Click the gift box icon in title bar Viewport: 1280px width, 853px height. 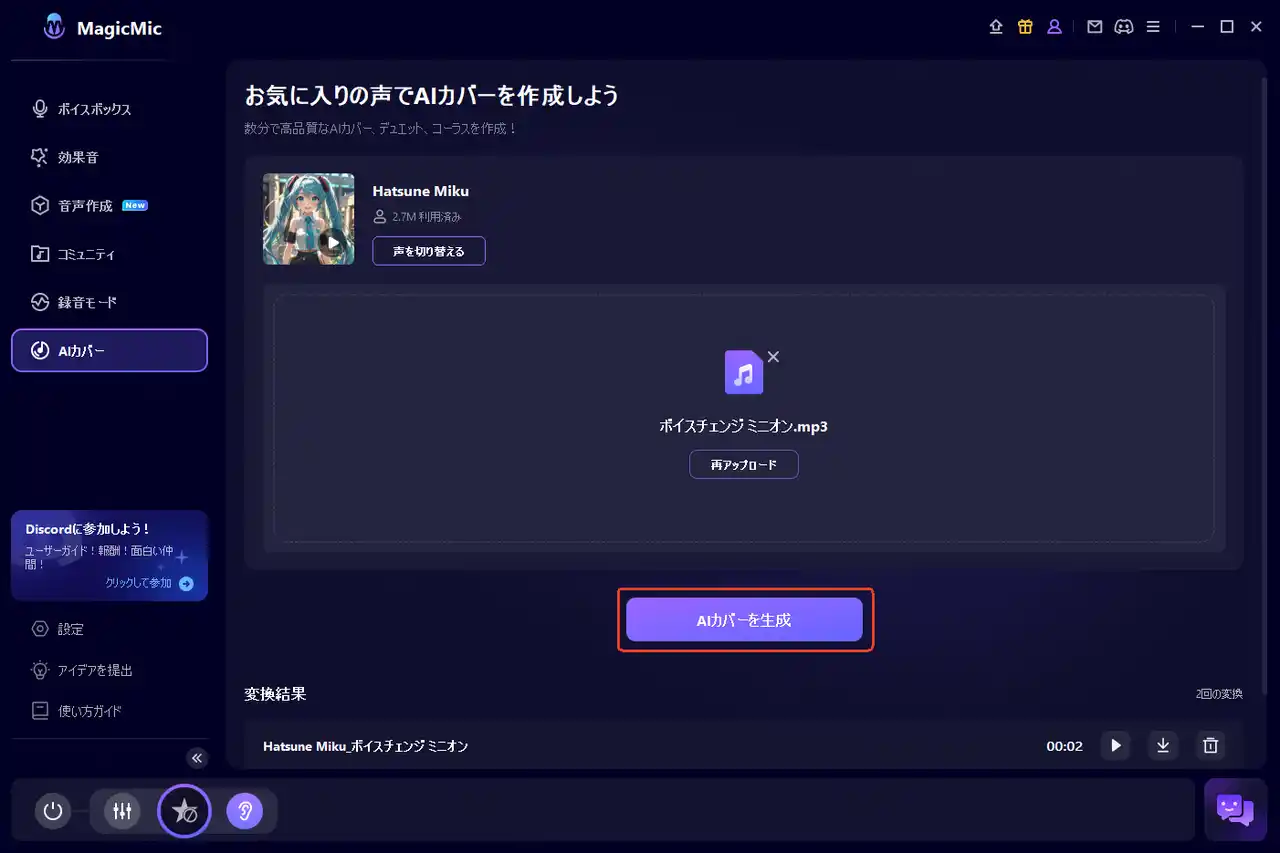[1025, 27]
